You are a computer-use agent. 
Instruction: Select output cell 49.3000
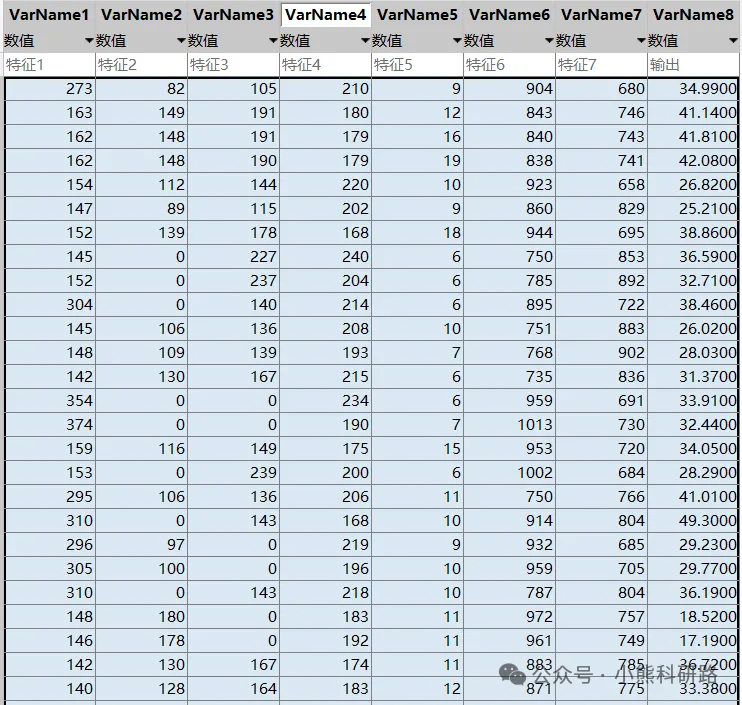coord(693,521)
